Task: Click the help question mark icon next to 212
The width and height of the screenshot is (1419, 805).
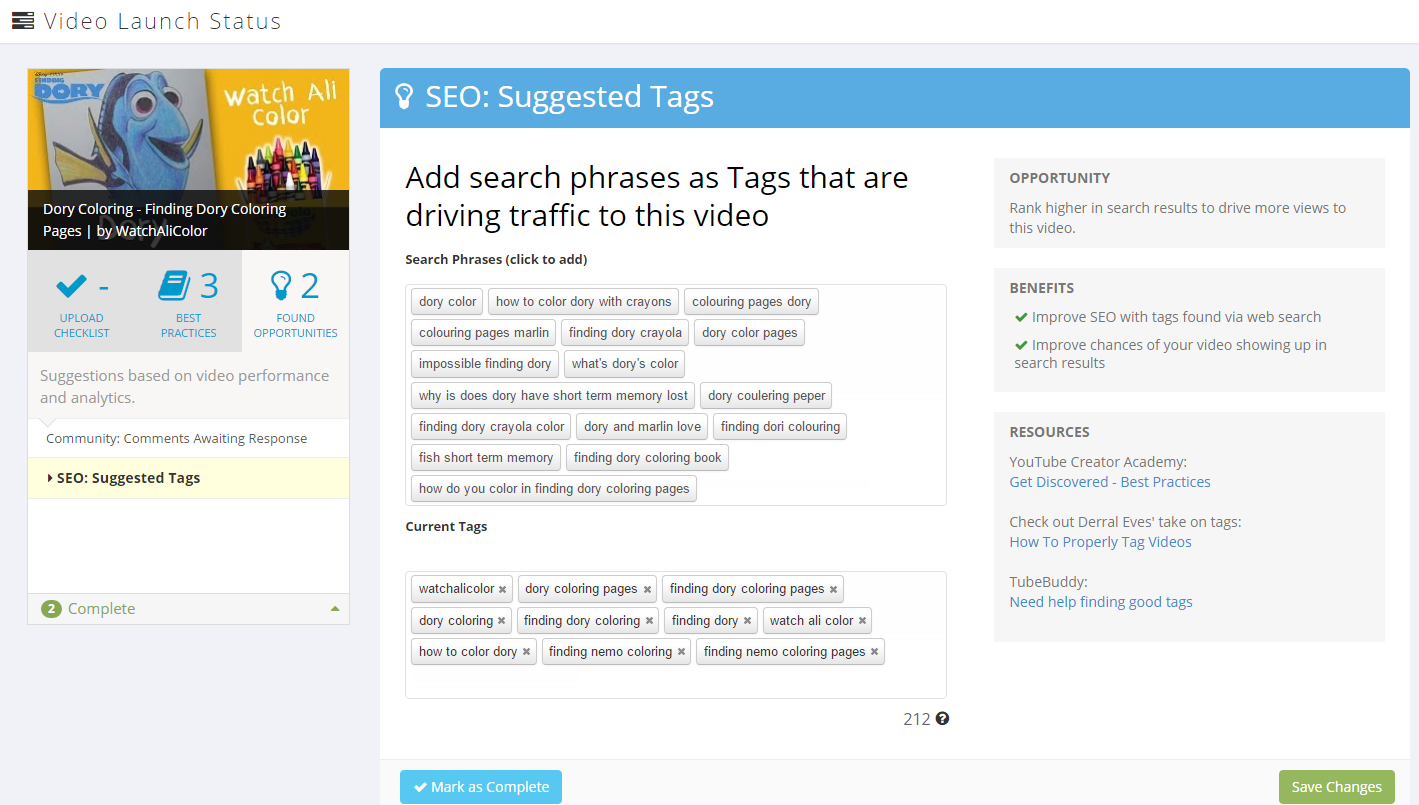Action: [x=942, y=719]
